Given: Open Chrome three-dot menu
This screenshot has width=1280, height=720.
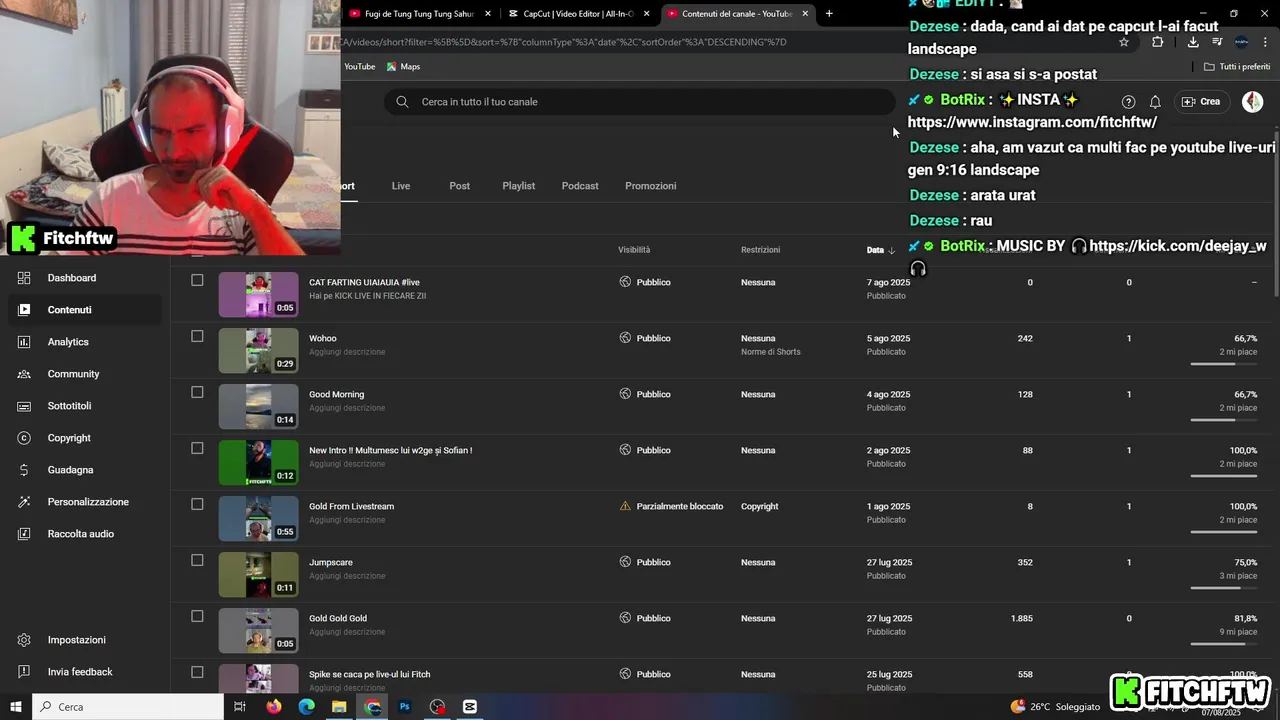Looking at the screenshot, I should pos(1265,42).
